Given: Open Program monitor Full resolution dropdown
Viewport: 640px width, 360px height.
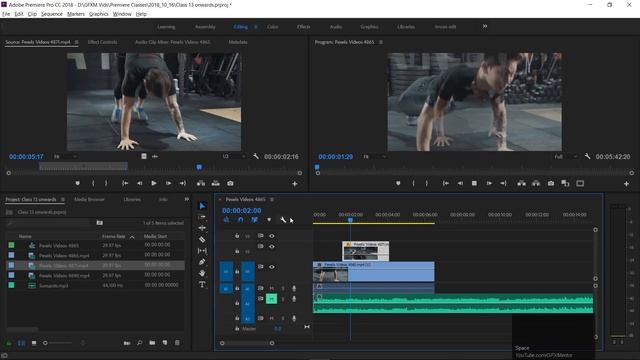Looking at the screenshot, I should (x=566, y=156).
